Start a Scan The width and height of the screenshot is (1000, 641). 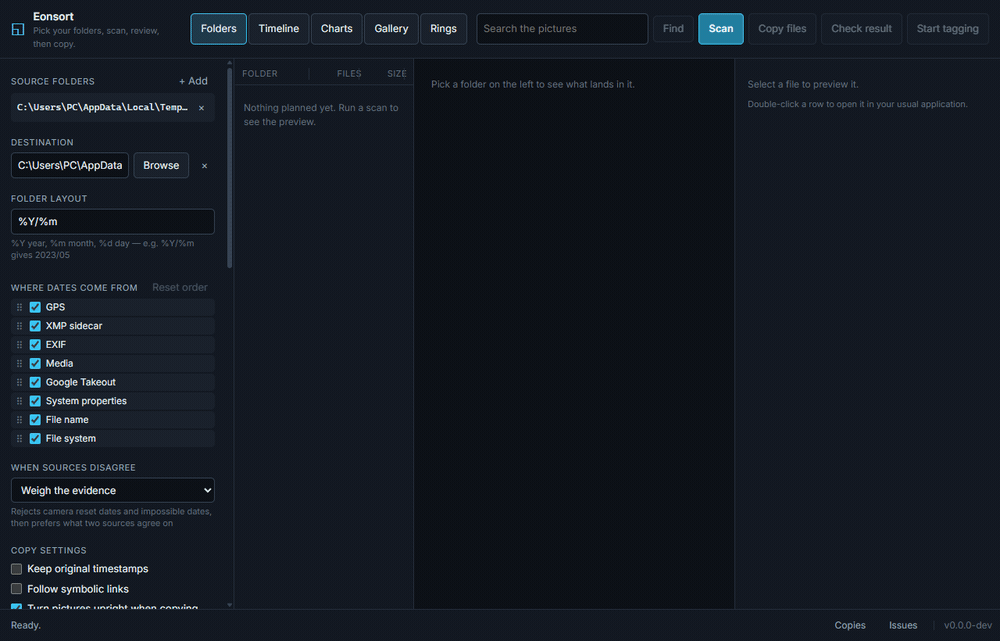coord(721,29)
